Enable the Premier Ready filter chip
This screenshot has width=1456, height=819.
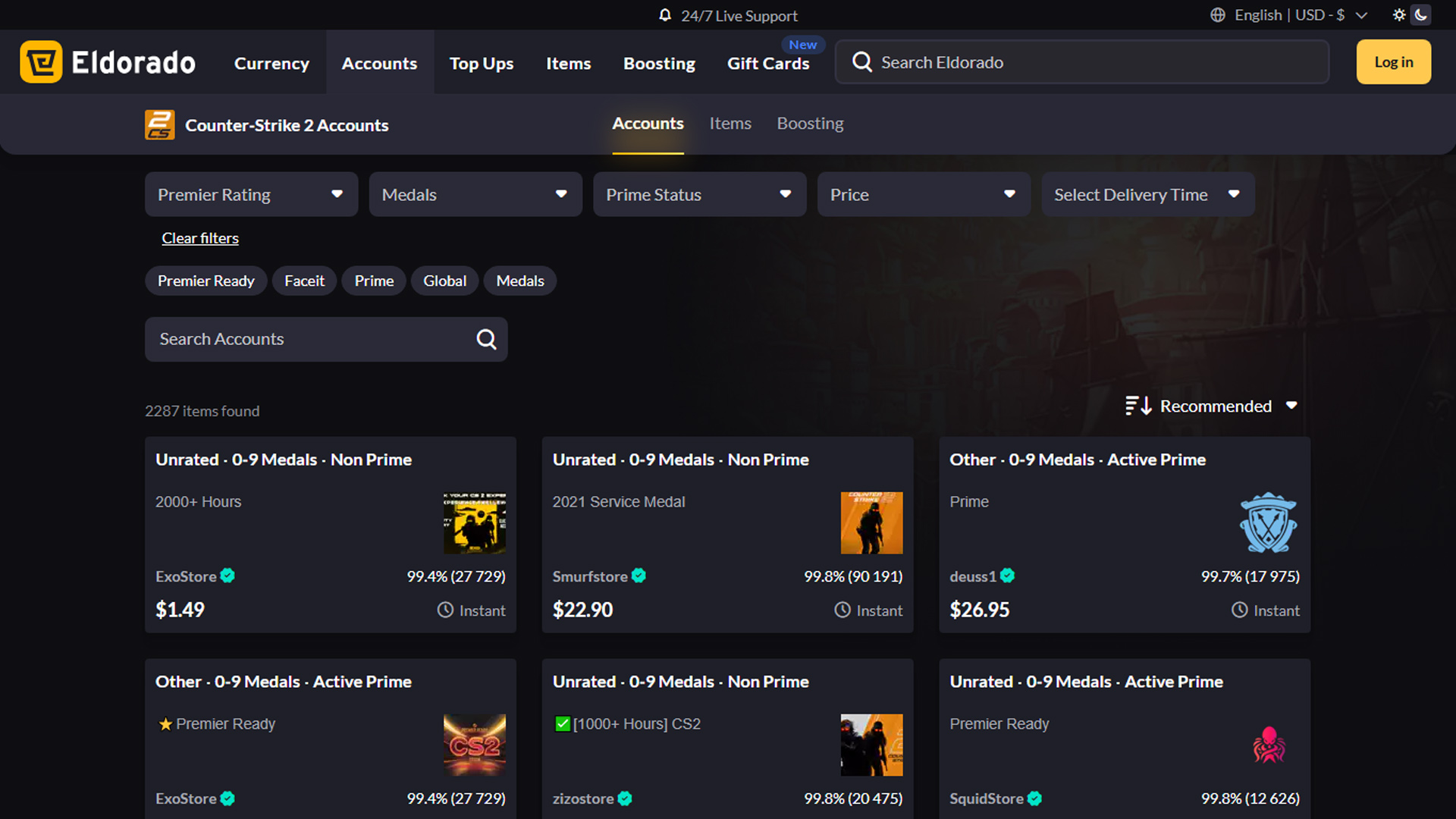point(206,281)
